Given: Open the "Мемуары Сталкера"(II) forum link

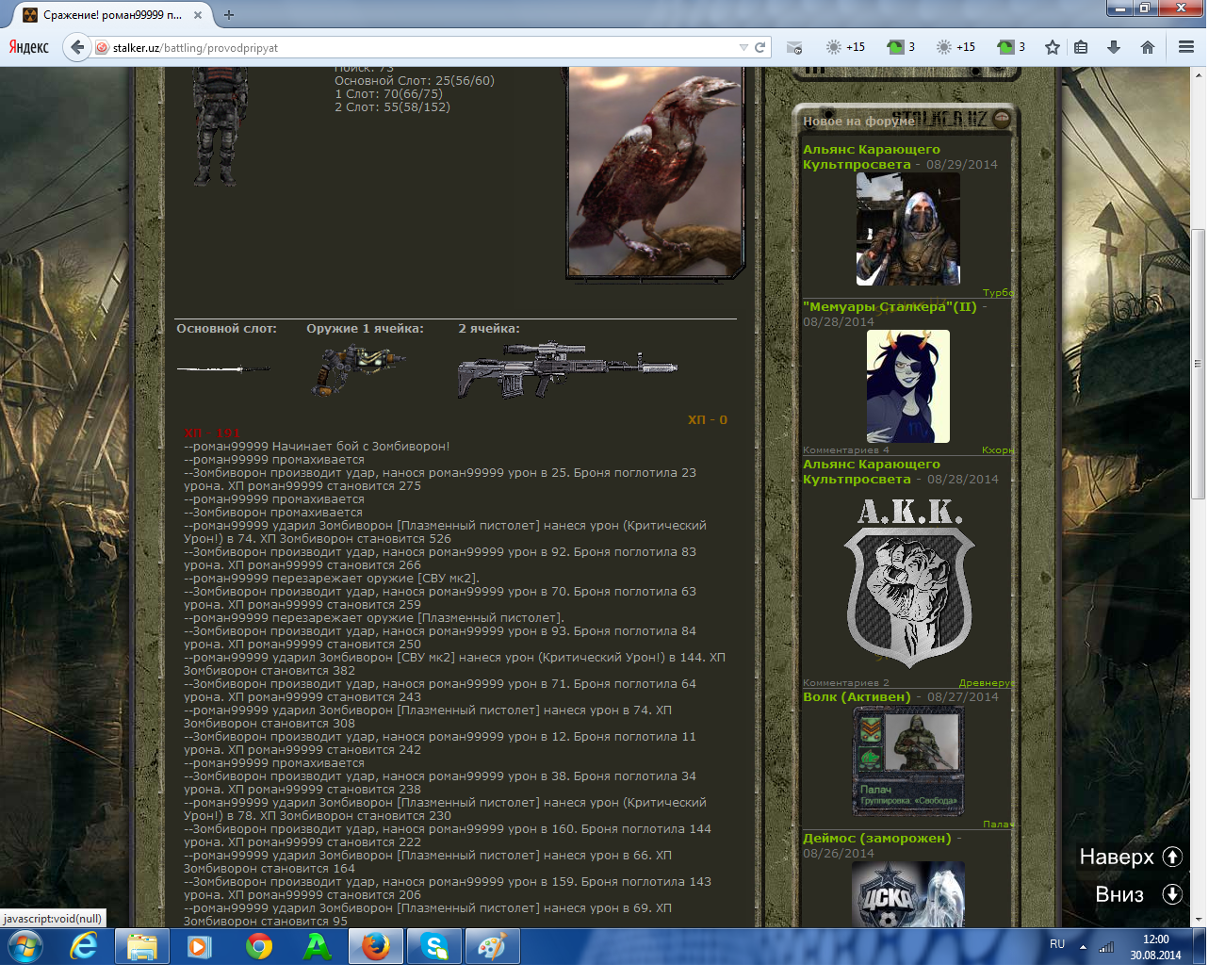Looking at the screenshot, I should tap(889, 307).
